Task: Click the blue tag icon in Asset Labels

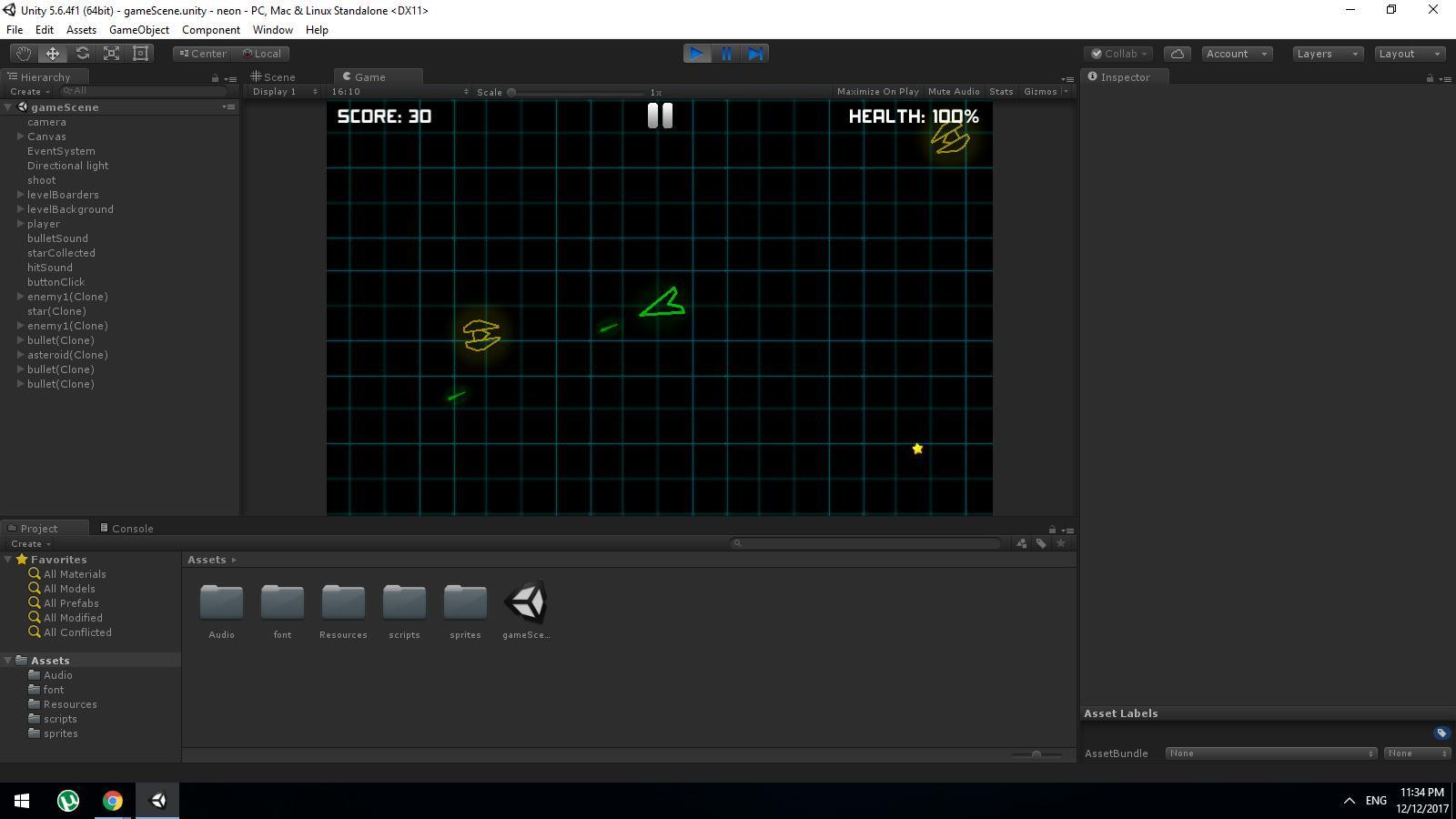Action: tap(1441, 733)
